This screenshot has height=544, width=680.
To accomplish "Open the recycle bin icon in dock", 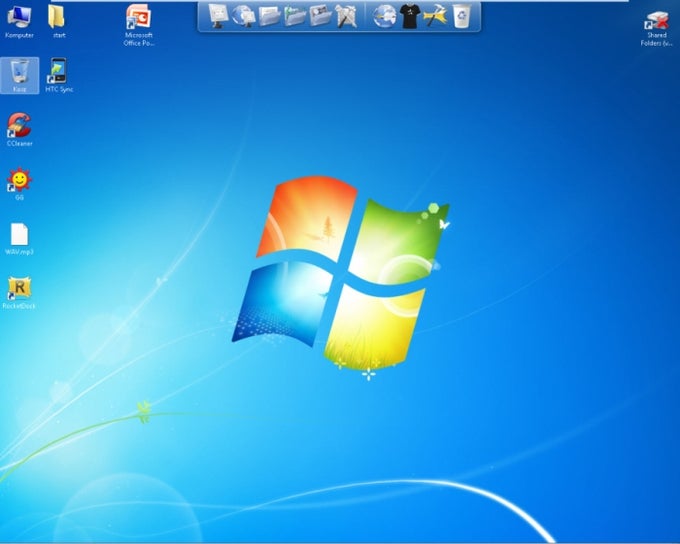I will pyautogui.click(x=461, y=16).
